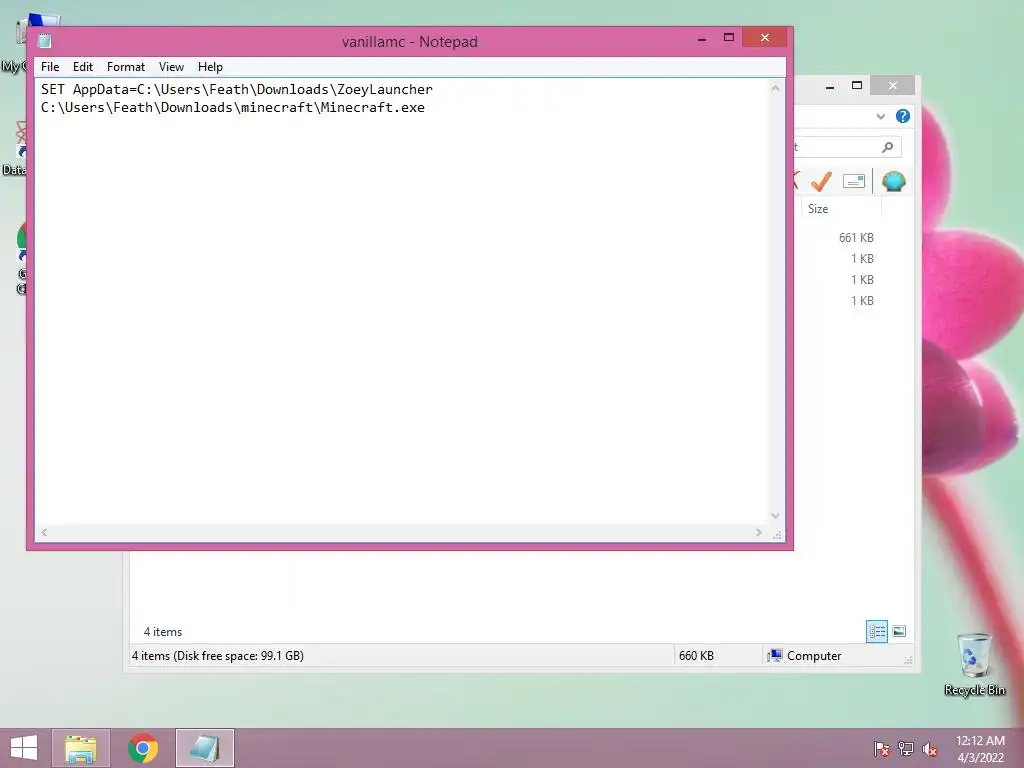Launch Google Chrome from the taskbar
Viewport: 1024px width, 768px height.
143,748
